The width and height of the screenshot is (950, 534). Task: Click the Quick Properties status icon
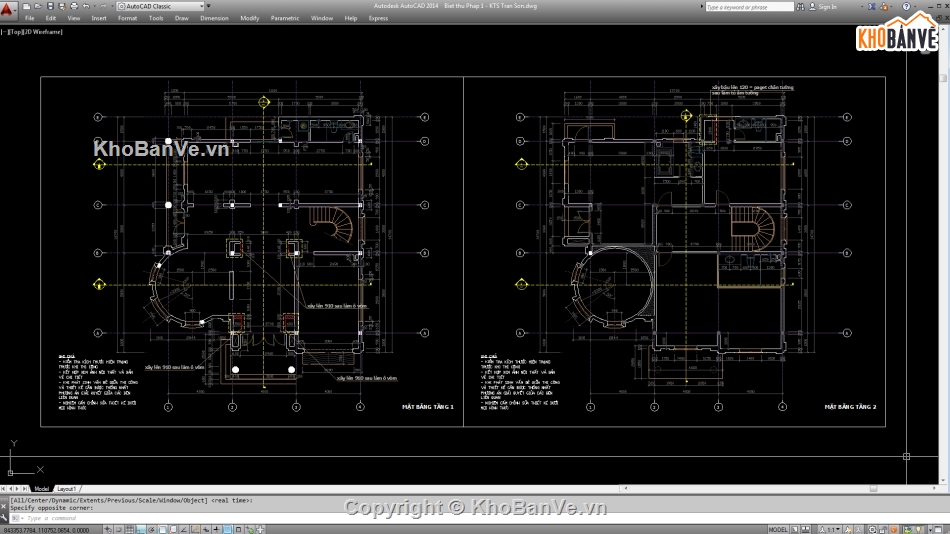coord(238,529)
